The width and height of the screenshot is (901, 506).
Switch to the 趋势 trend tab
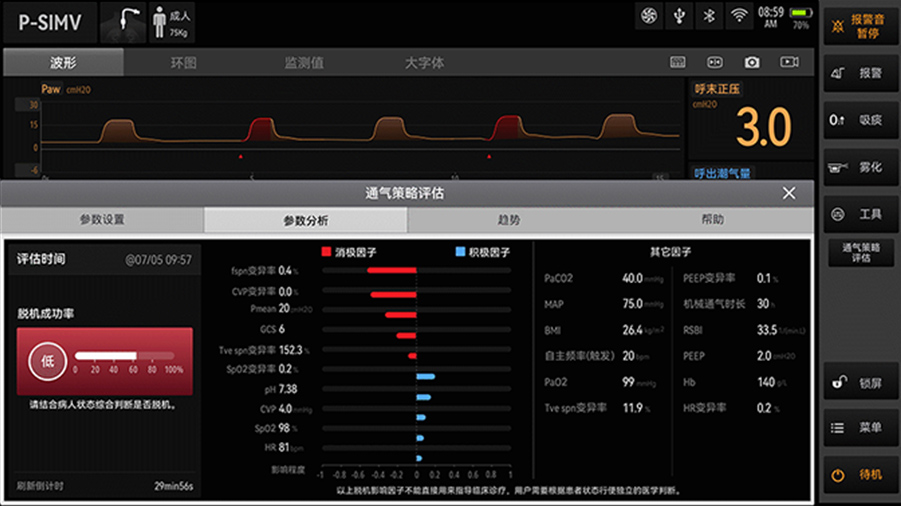[x=508, y=220]
